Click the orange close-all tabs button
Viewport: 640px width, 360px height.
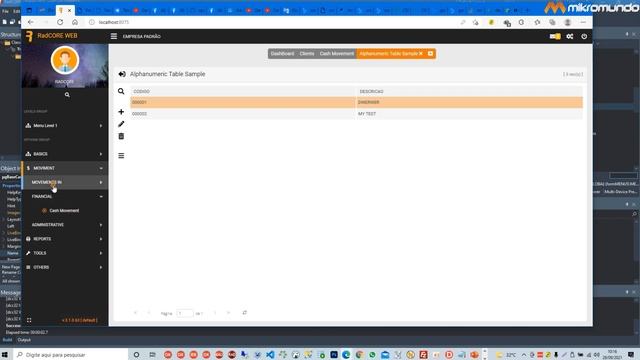(x=430, y=54)
